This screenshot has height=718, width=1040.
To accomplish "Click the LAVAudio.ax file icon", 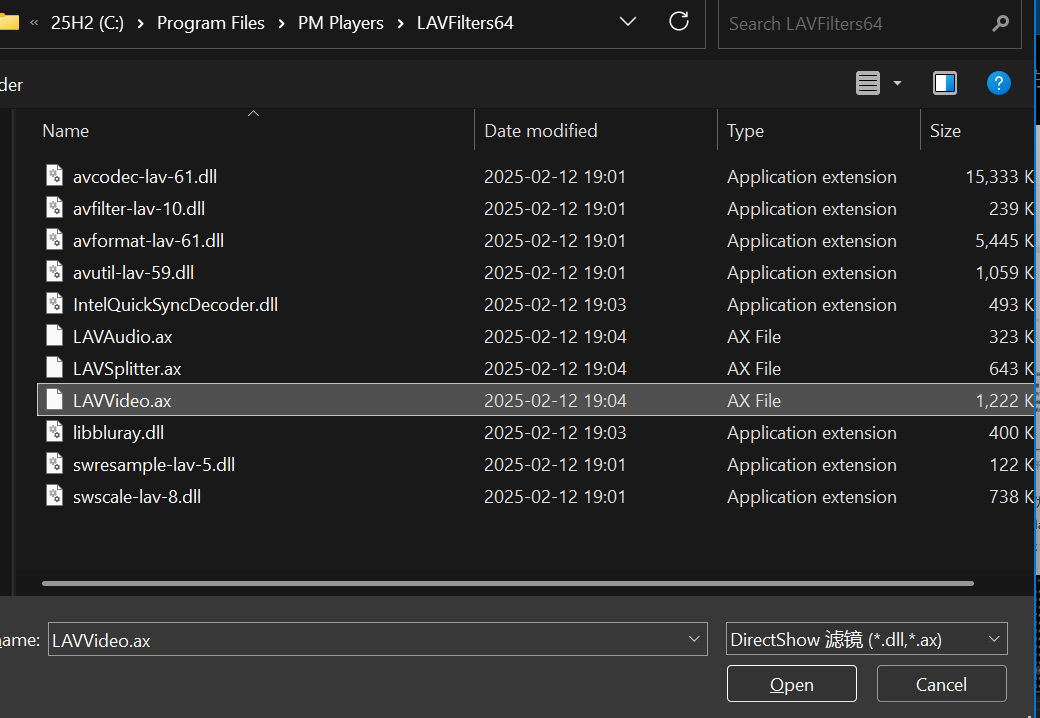I will pyautogui.click(x=54, y=335).
